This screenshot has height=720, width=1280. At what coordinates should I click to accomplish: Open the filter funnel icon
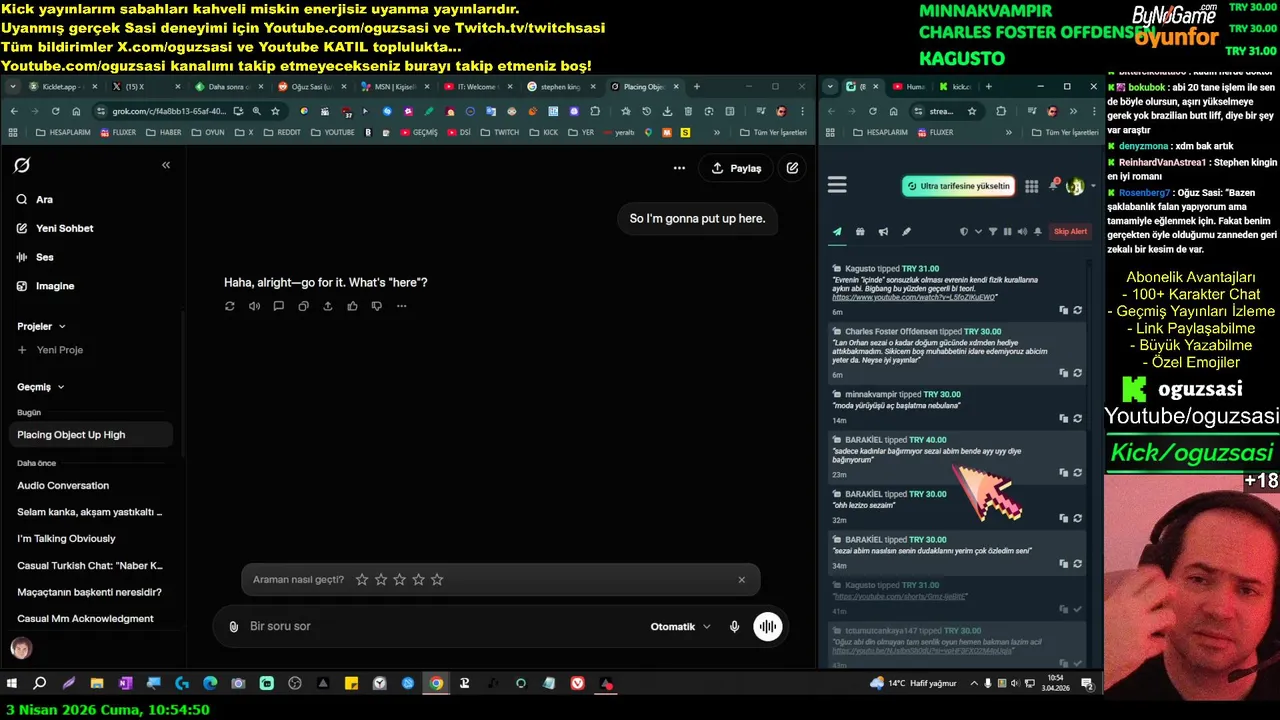coord(993,232)
